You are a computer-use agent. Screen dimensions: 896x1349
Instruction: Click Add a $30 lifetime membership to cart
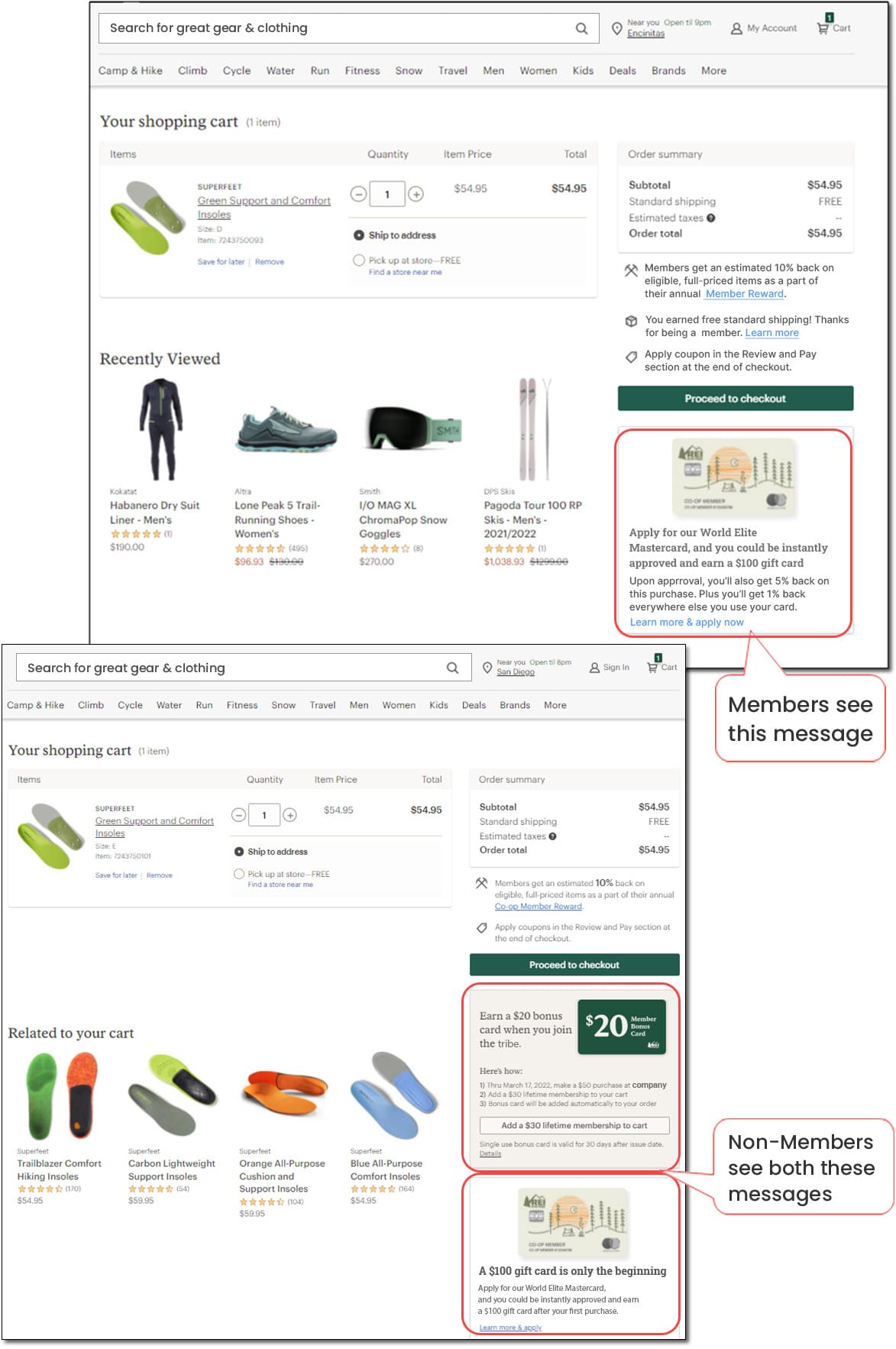pos(574,1125)
